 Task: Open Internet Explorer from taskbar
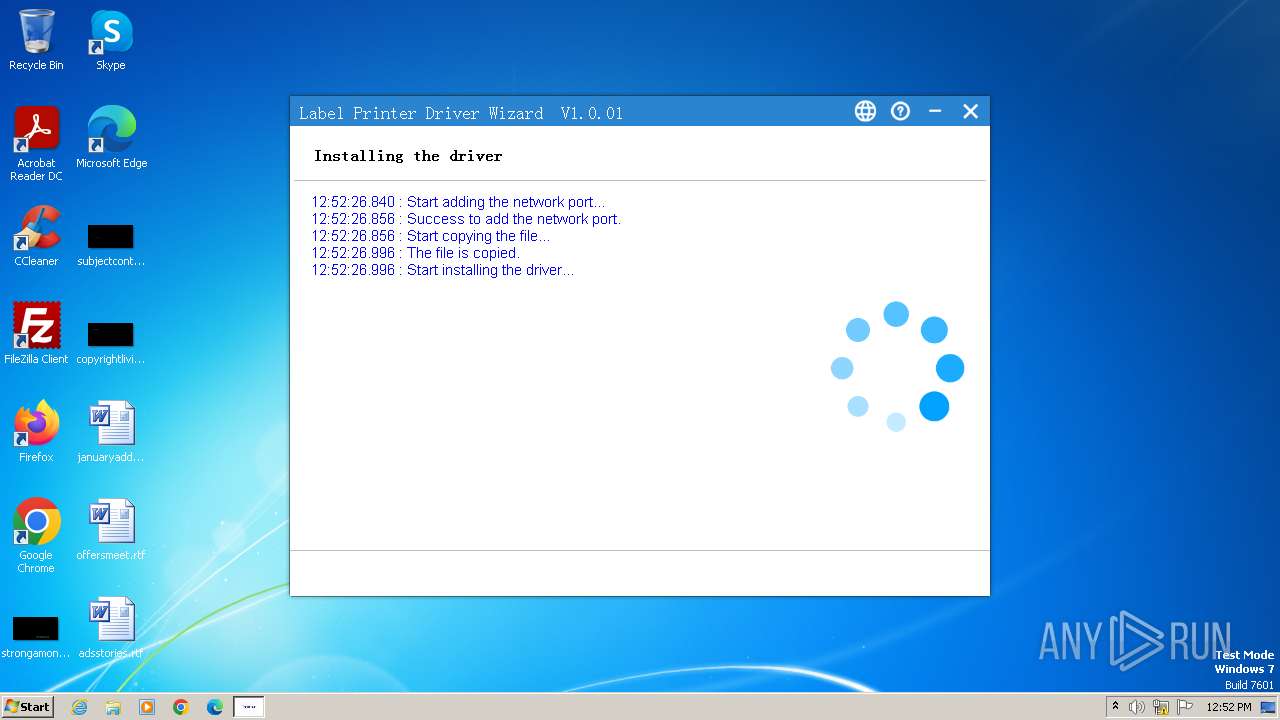pyautogui.click(x=79, y=707)
